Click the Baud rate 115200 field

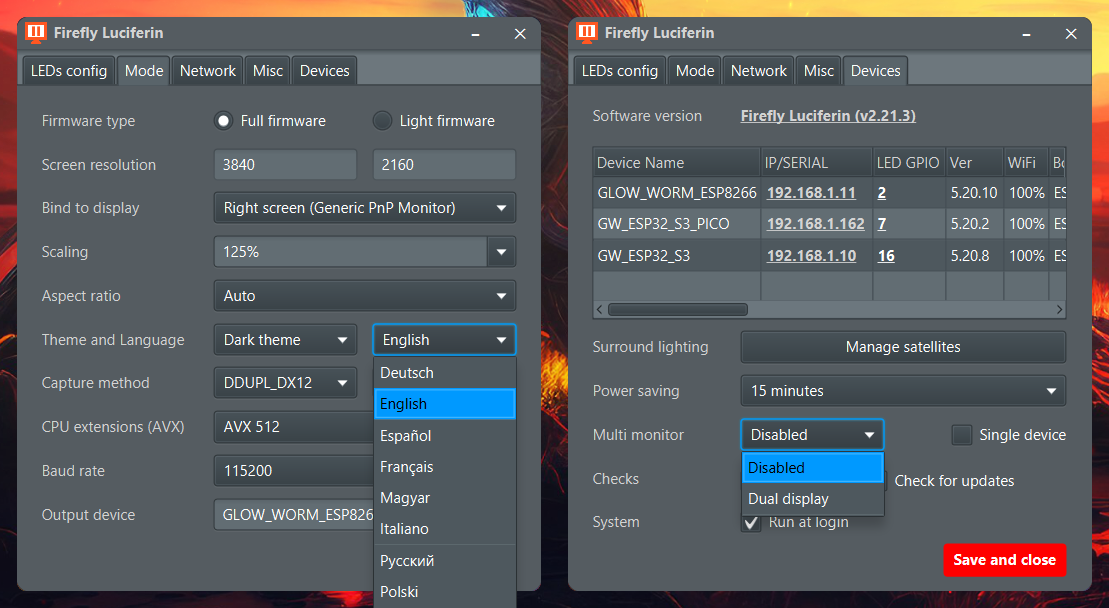click(x=294, y=471)
